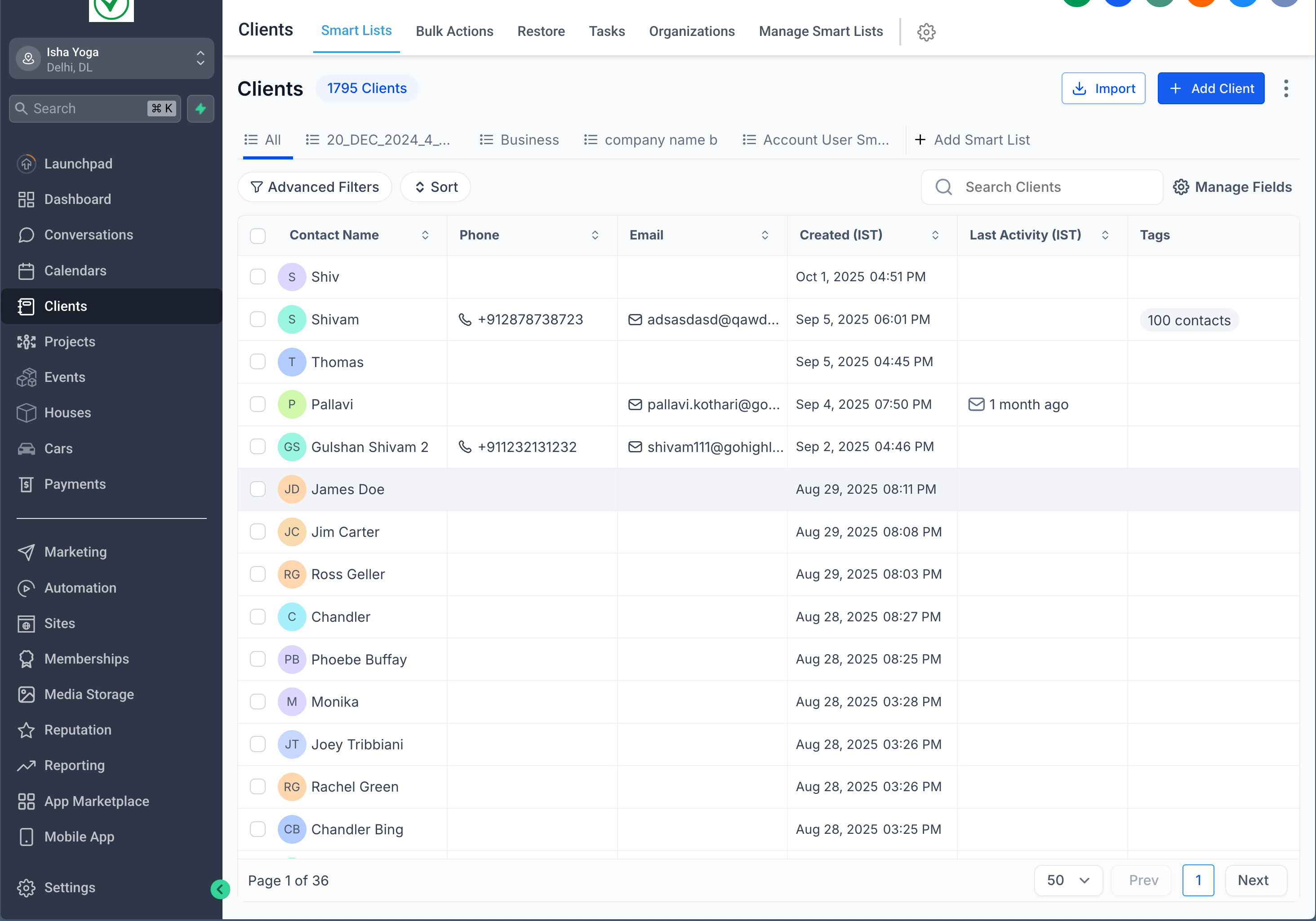The image size is (1316, 921).
Task: Select the Payments section
Action: tap(75, 484)
